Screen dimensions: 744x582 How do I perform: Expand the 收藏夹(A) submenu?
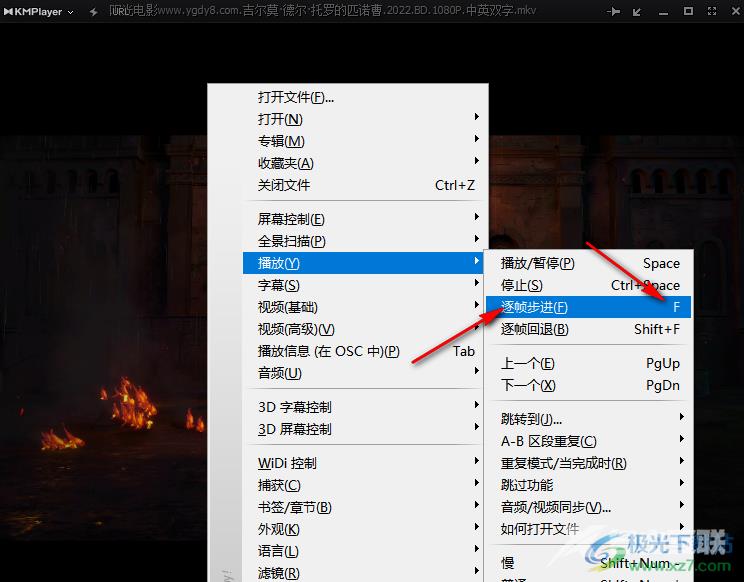tap(365, 163)
